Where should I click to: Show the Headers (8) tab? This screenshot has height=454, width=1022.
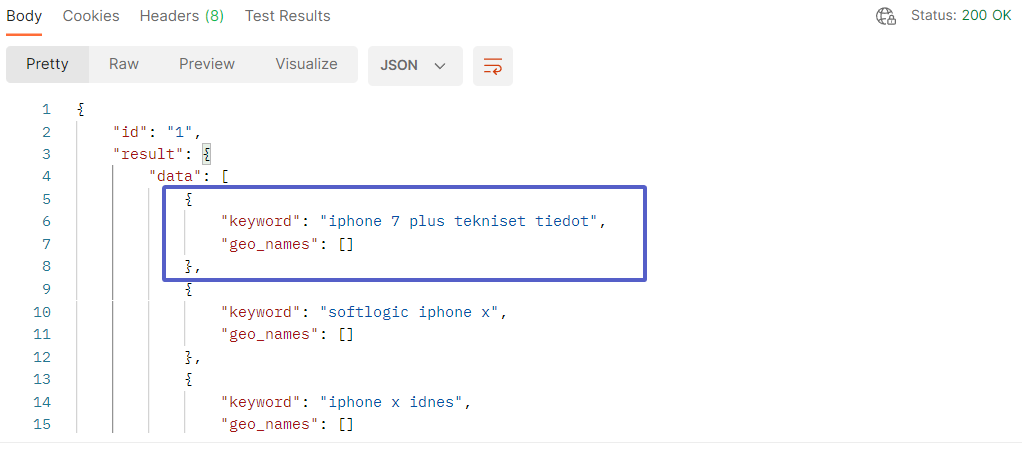point(182,16)
